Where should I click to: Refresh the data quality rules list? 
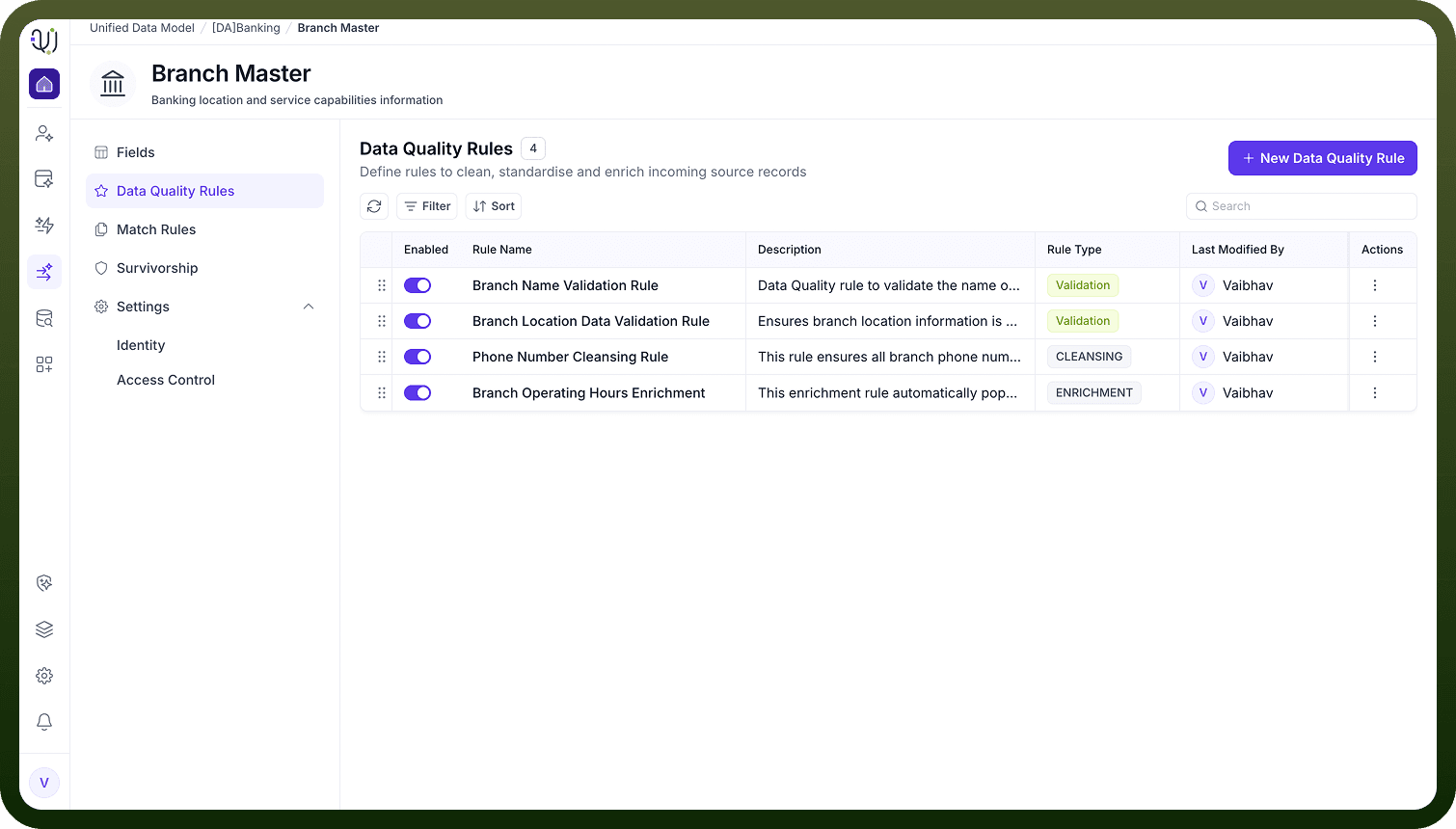pos(374,206)
